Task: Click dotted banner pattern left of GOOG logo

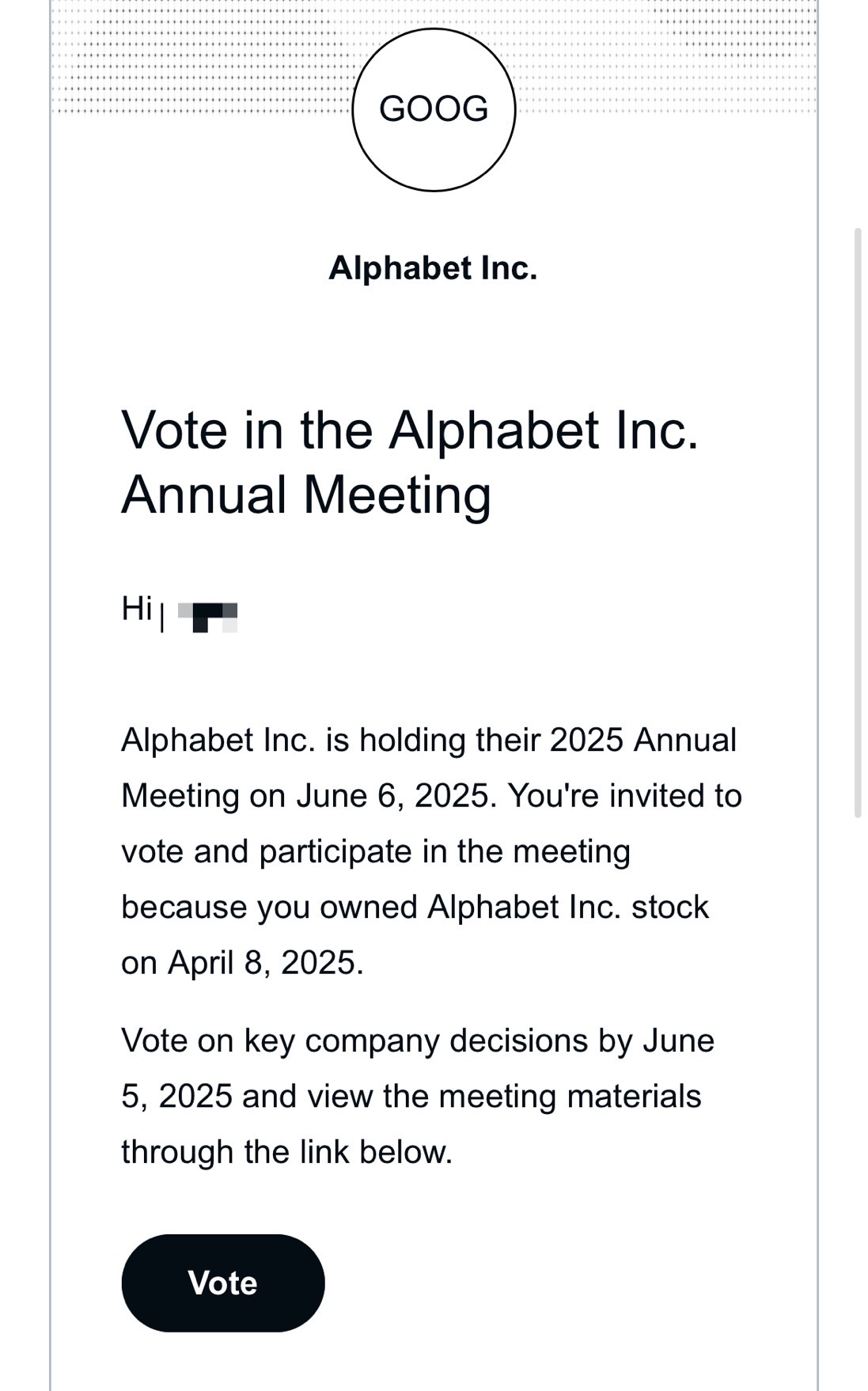Action: point(201,56)
